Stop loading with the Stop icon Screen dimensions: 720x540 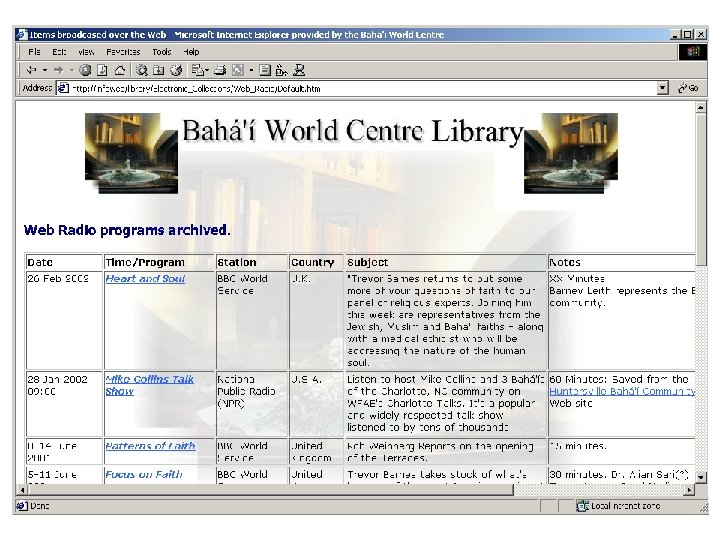click(85, 70)
